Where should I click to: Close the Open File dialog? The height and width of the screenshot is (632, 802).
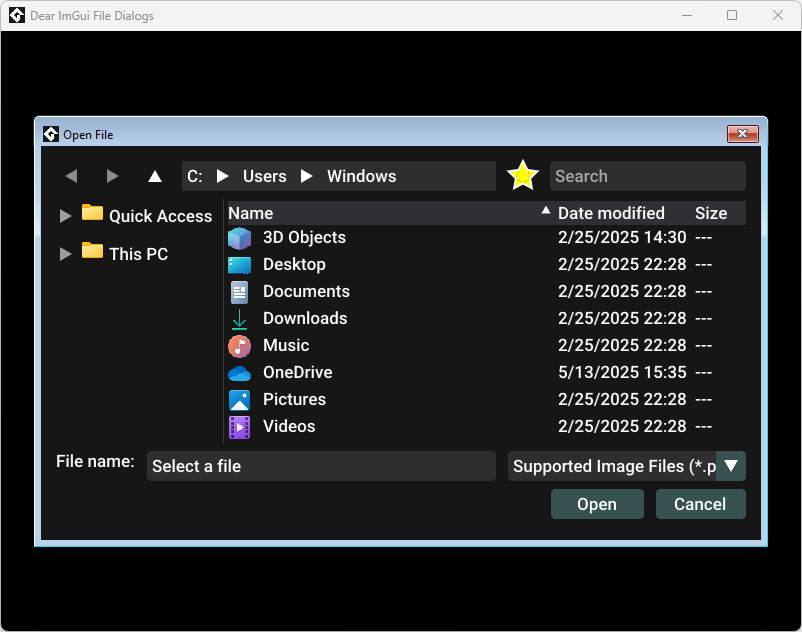click(743, 134)
